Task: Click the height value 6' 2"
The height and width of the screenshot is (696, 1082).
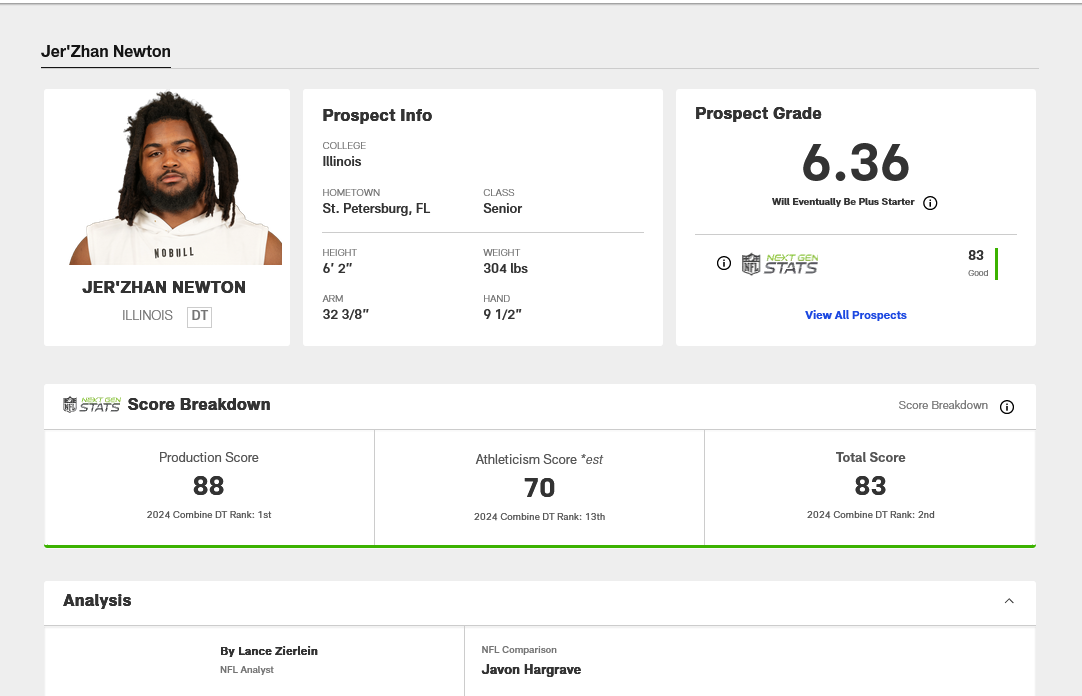Action: point(337,268)
